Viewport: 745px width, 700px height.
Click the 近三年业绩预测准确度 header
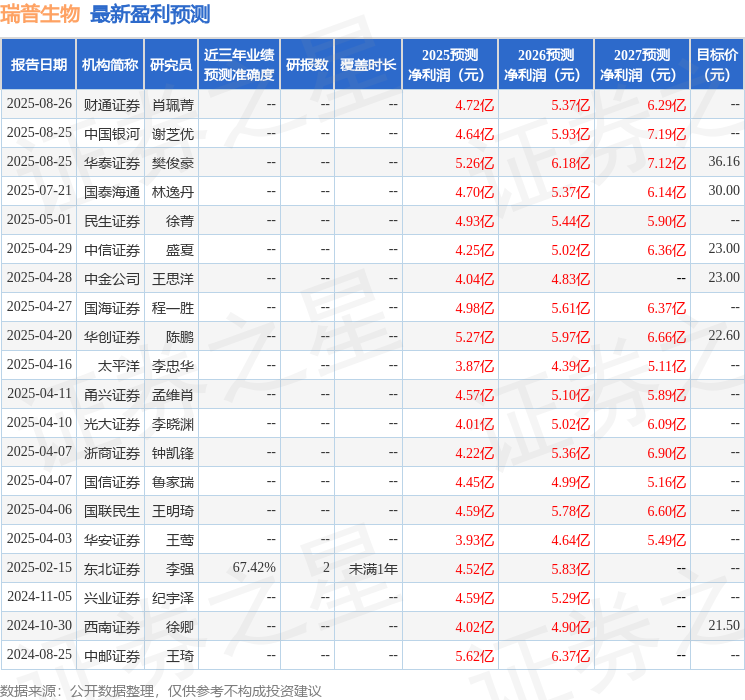point(239,65)
